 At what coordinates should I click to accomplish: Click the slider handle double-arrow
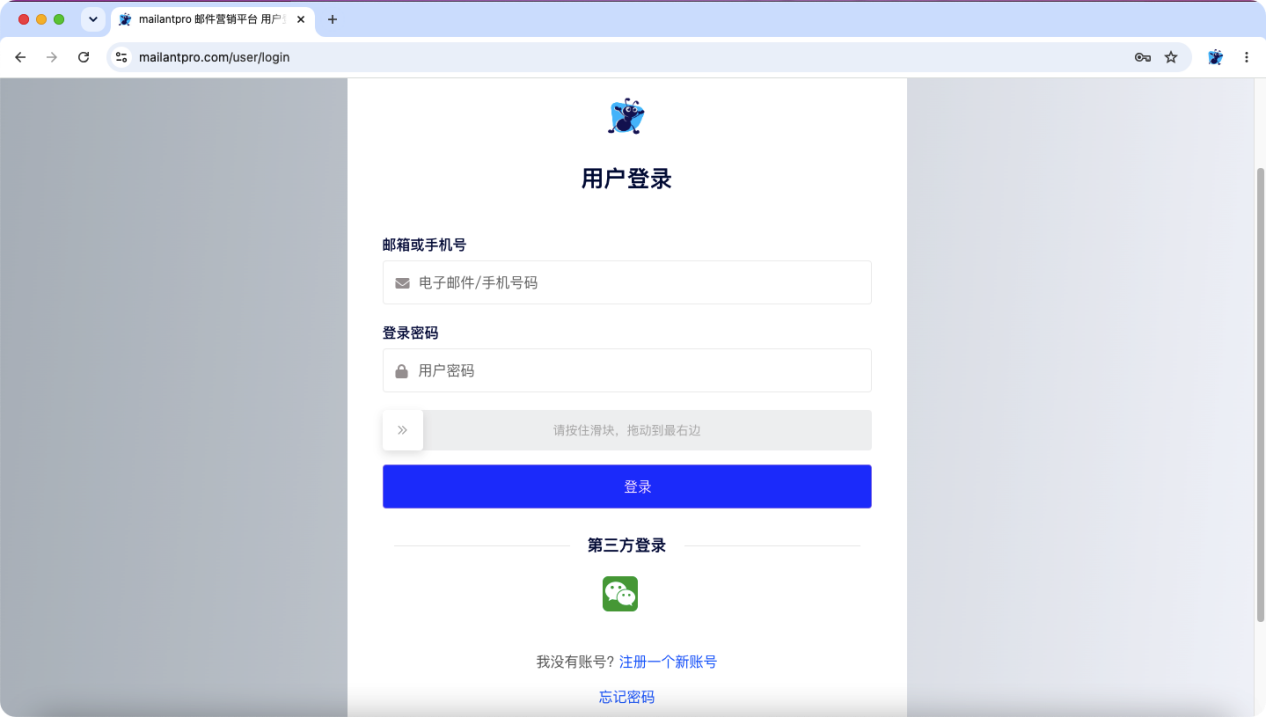[x=402, y=430]
